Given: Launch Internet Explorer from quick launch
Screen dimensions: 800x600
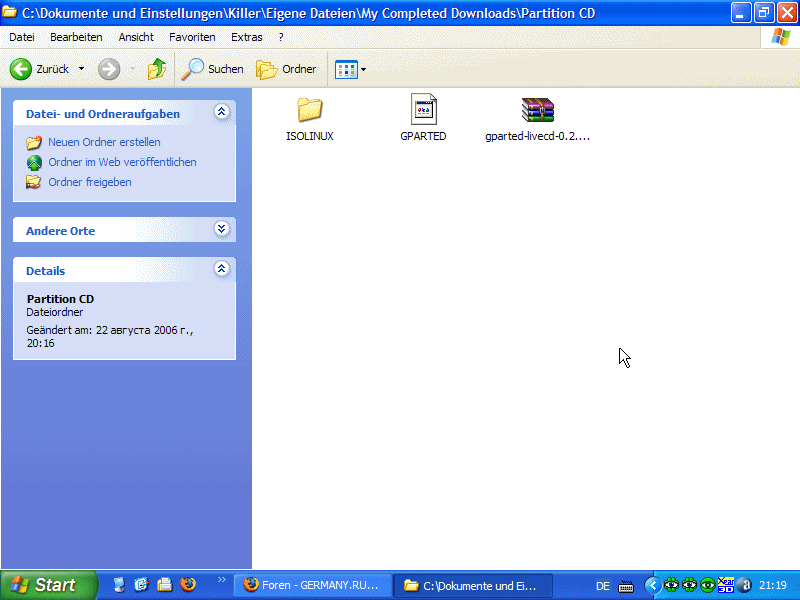Looking at the screenshot, I should (x=141, y=585).
